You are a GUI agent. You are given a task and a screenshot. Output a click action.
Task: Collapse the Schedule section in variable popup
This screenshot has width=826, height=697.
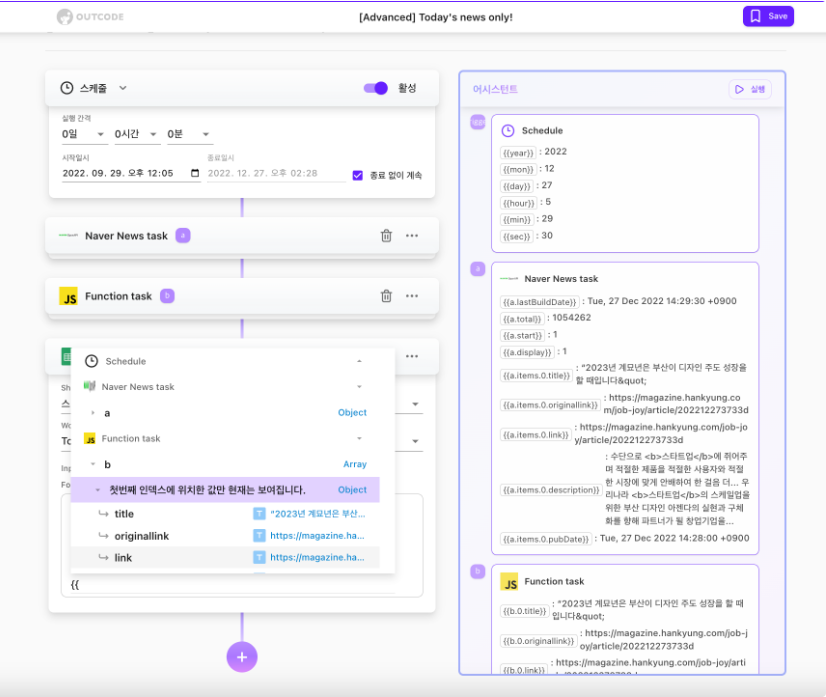(x=359, y=361)
